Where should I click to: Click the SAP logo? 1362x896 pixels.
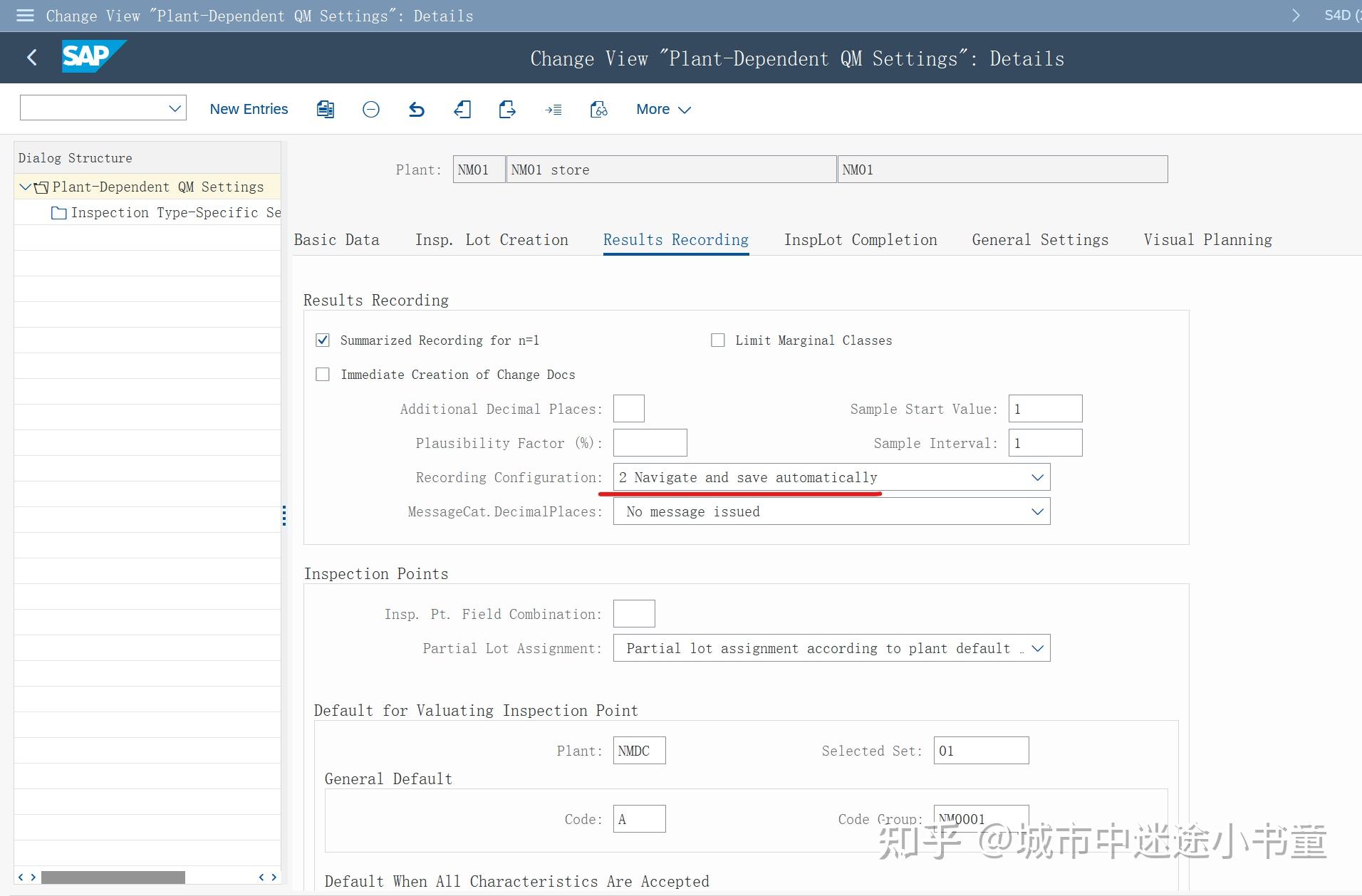93,56
